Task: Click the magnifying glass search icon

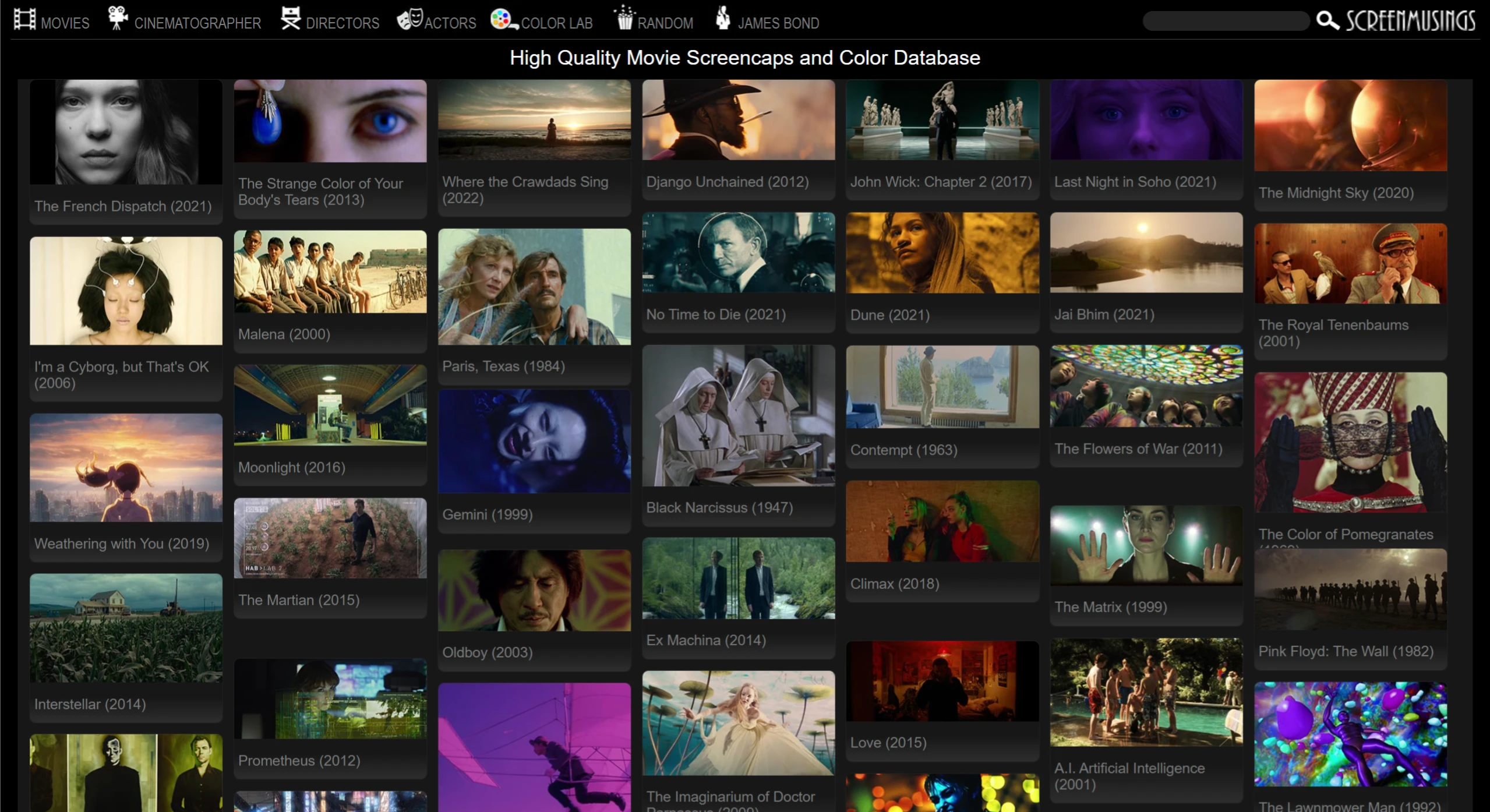Action: [1327, 22]
